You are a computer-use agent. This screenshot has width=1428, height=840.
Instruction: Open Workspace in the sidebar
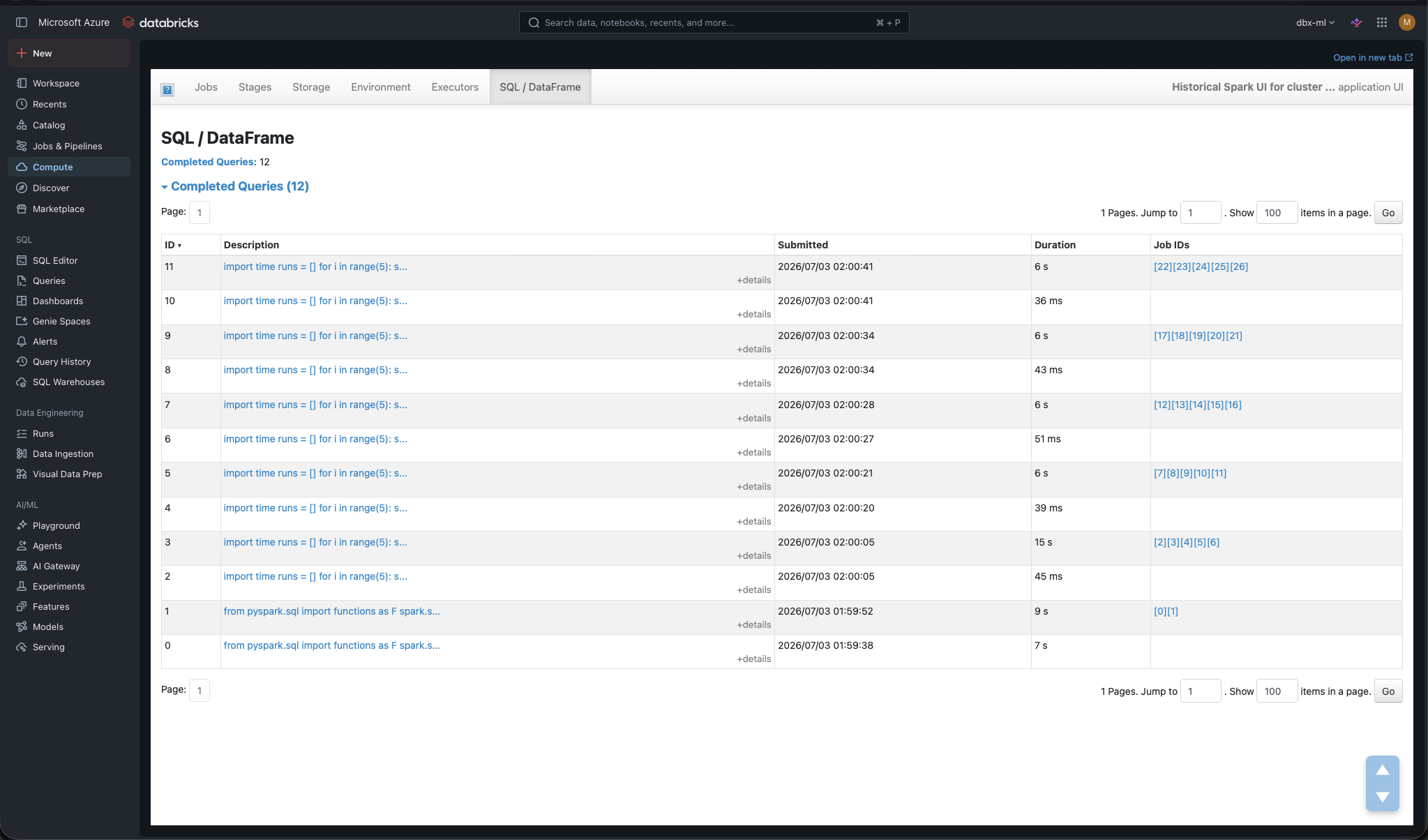(x=69, y=83)
